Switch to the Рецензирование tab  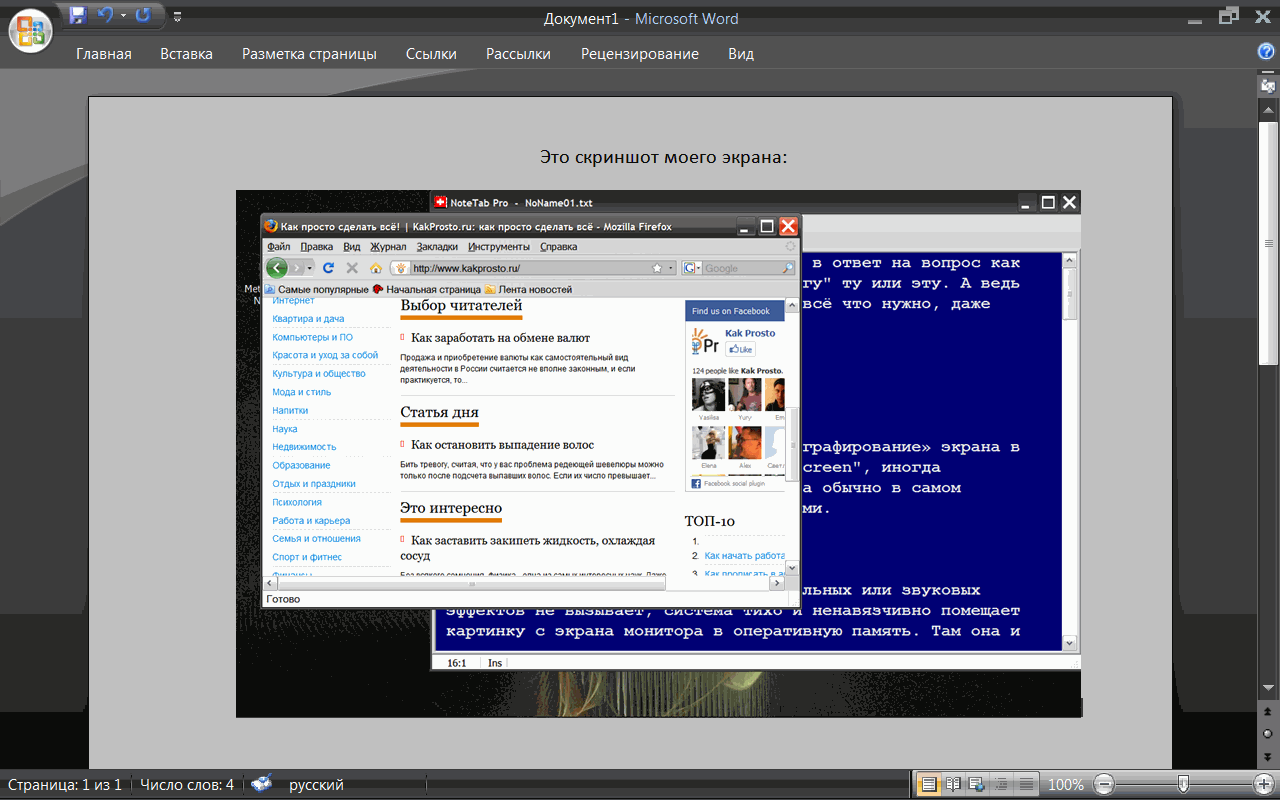(640, 54)
